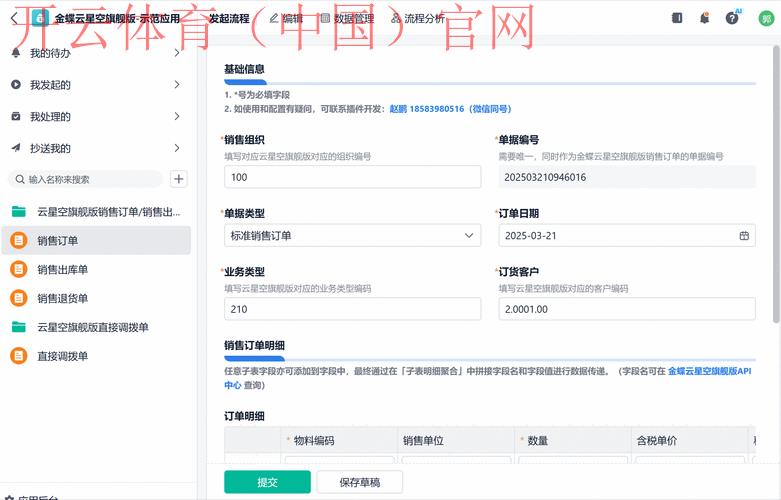Select 销售退货单 in sidebar

96,298
